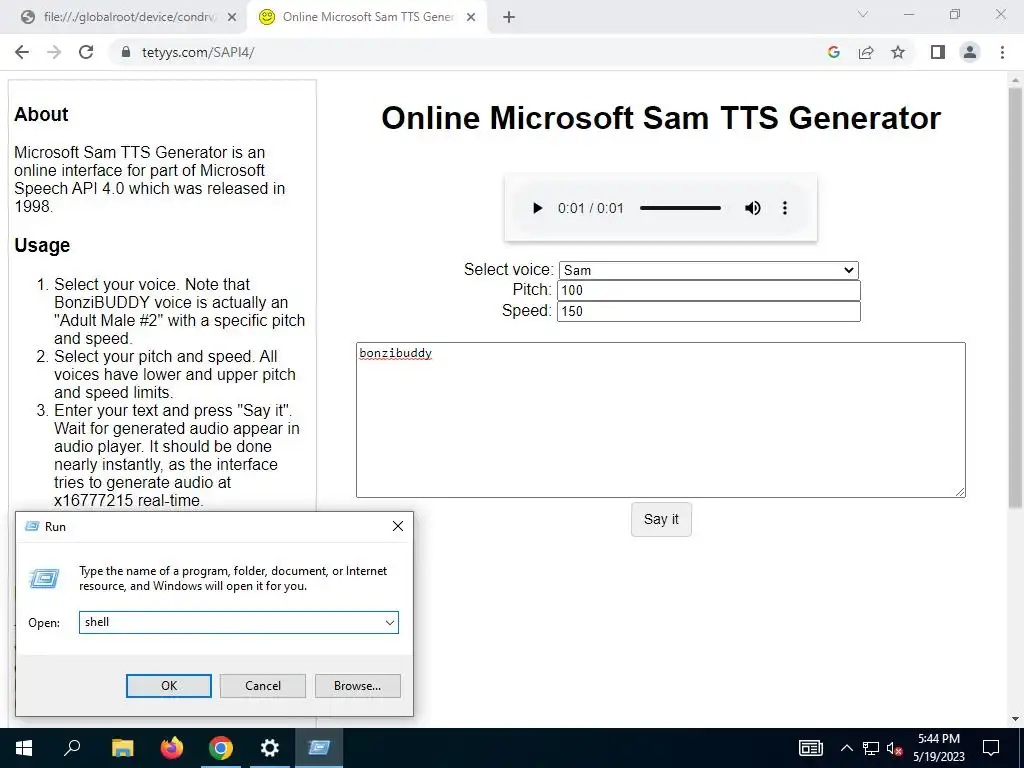The image size is (1024, 768).
Task: Click inside the bonzibuddy text area
Action: click(660, 420)
